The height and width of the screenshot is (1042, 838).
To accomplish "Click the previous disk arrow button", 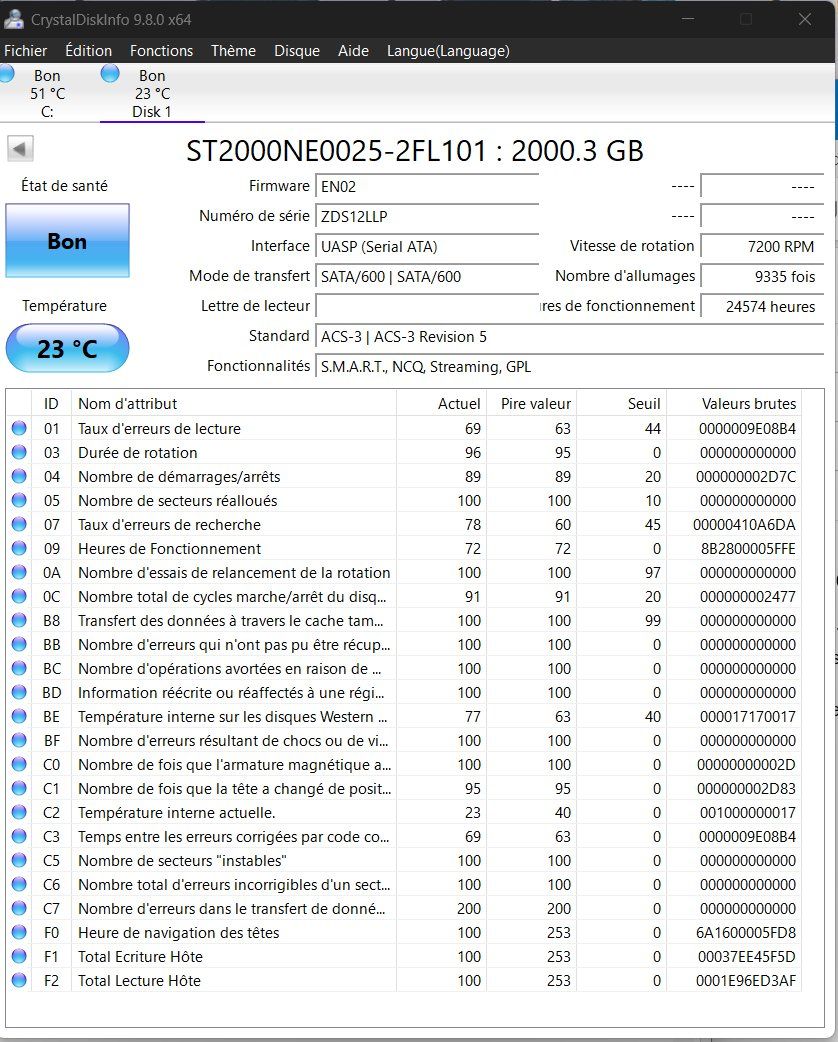I will pyautogui.click(x=20, y=148).
